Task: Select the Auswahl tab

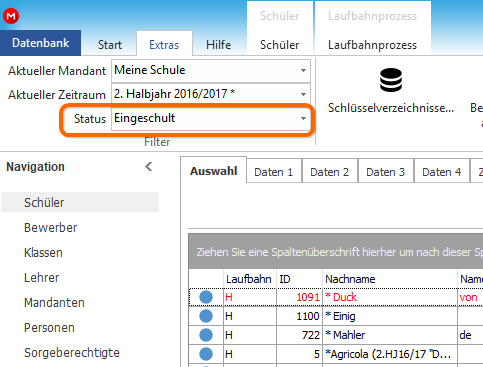Action: 214,171
